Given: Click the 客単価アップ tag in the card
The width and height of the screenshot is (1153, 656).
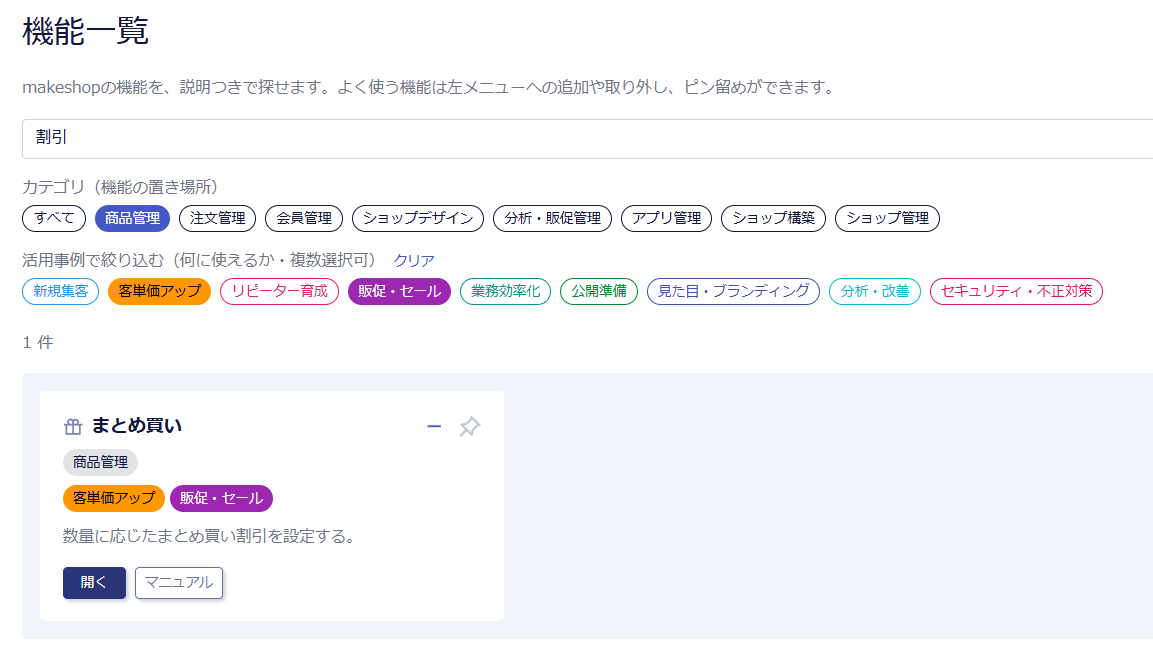Looking at the screenshot, I should (x=114, y=498).
